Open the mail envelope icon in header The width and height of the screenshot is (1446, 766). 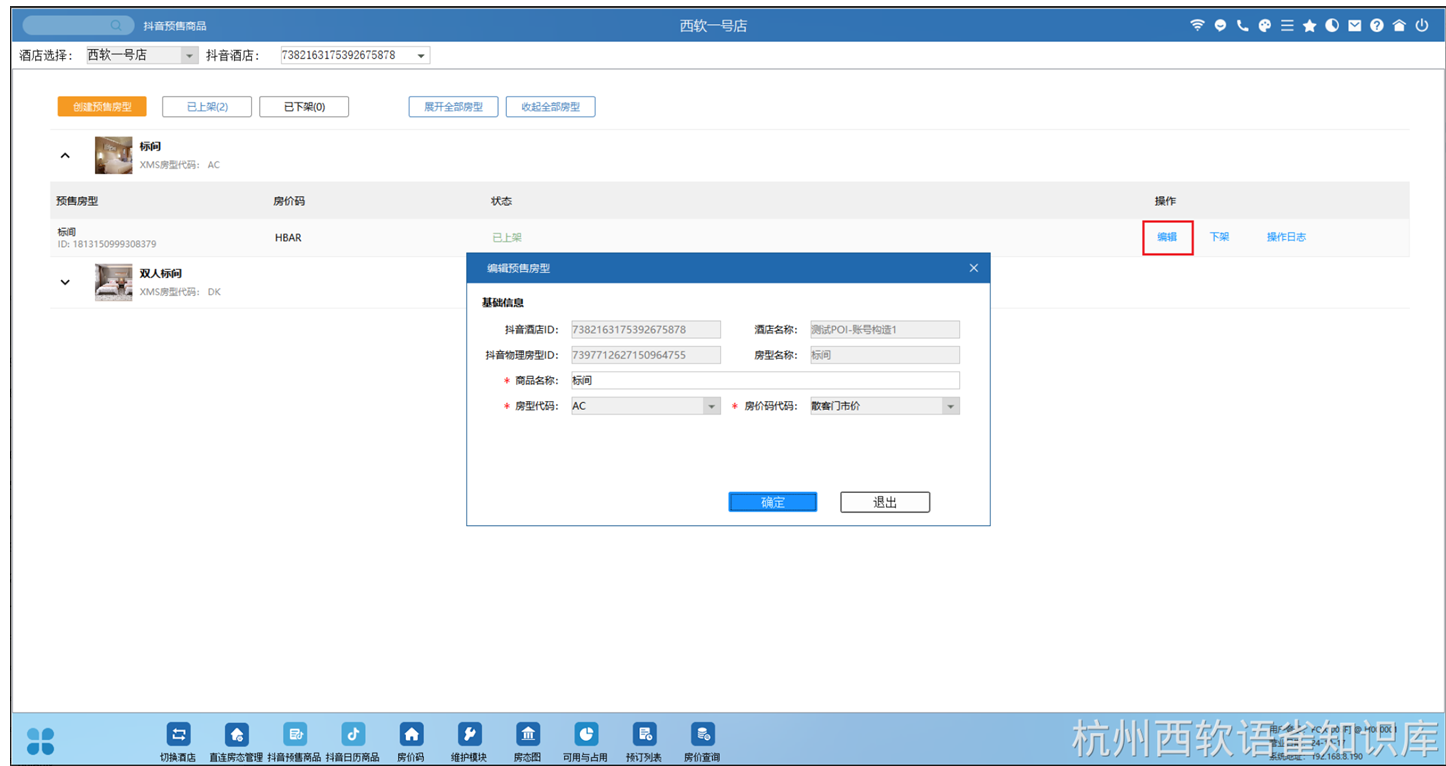click(x=1354, y=26)
